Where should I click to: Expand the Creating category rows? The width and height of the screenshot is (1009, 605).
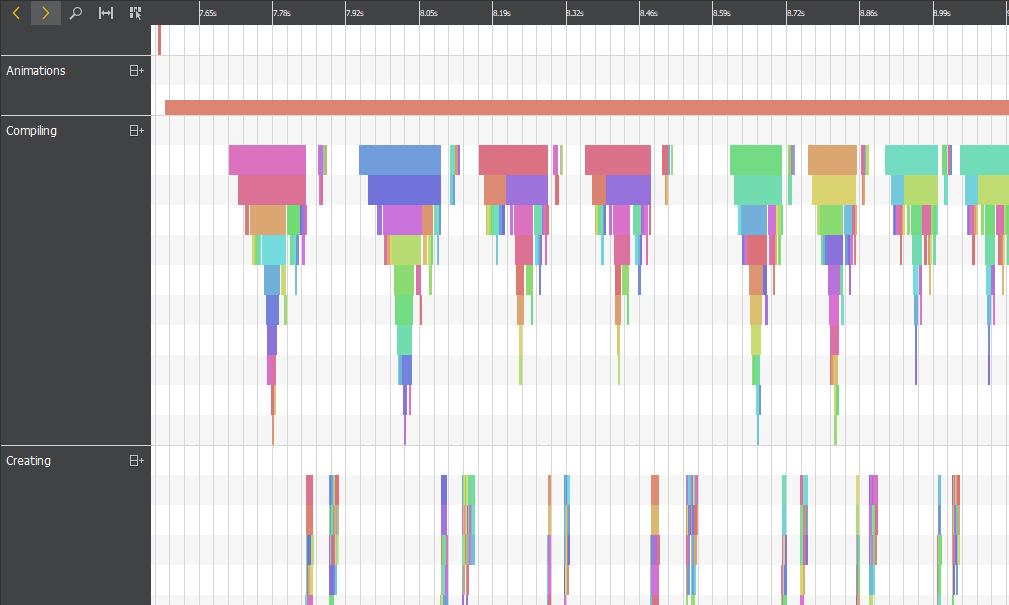[x=136, y=461]
